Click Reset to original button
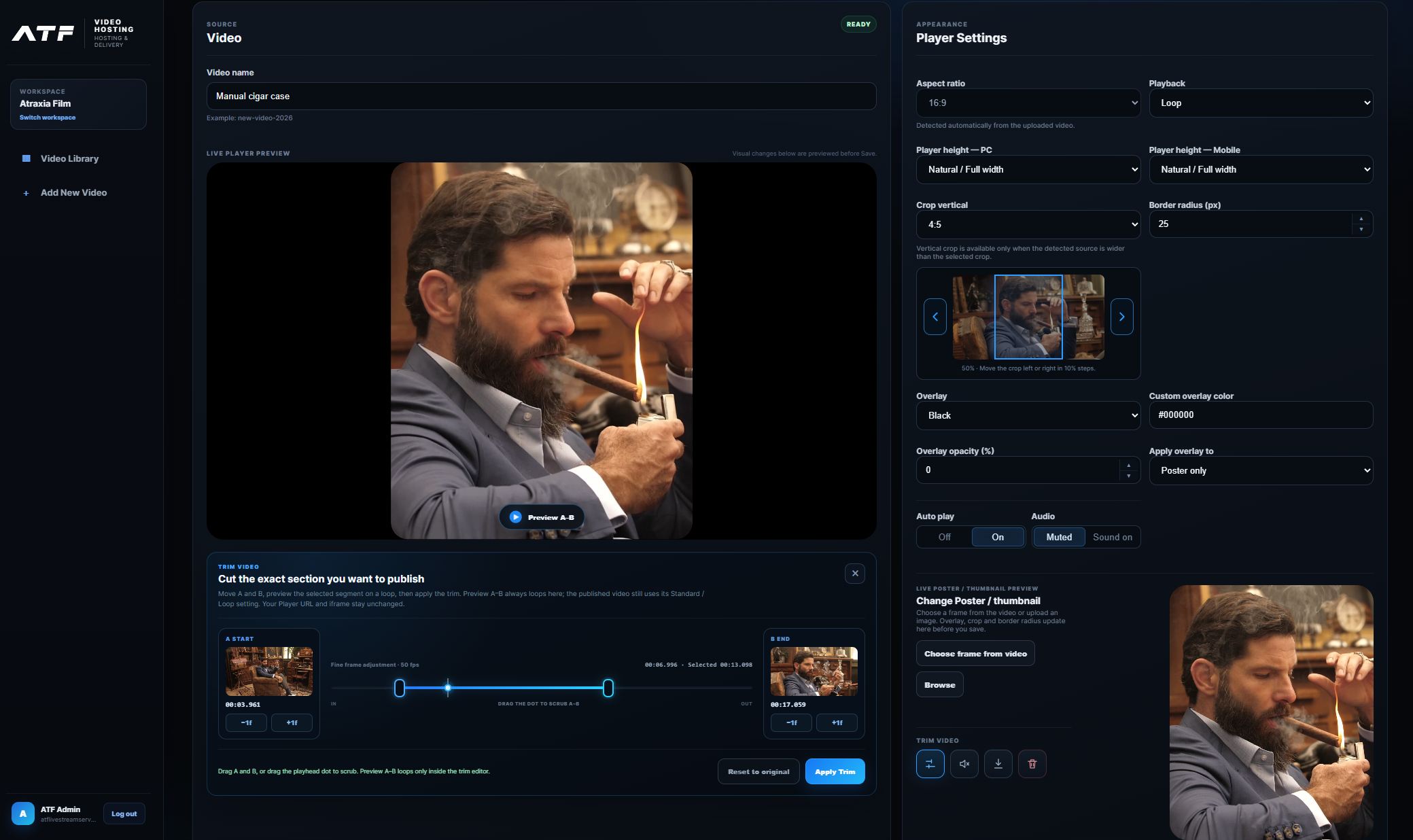The height and width of the screenshot is (840, 1413). pos(758,771)
